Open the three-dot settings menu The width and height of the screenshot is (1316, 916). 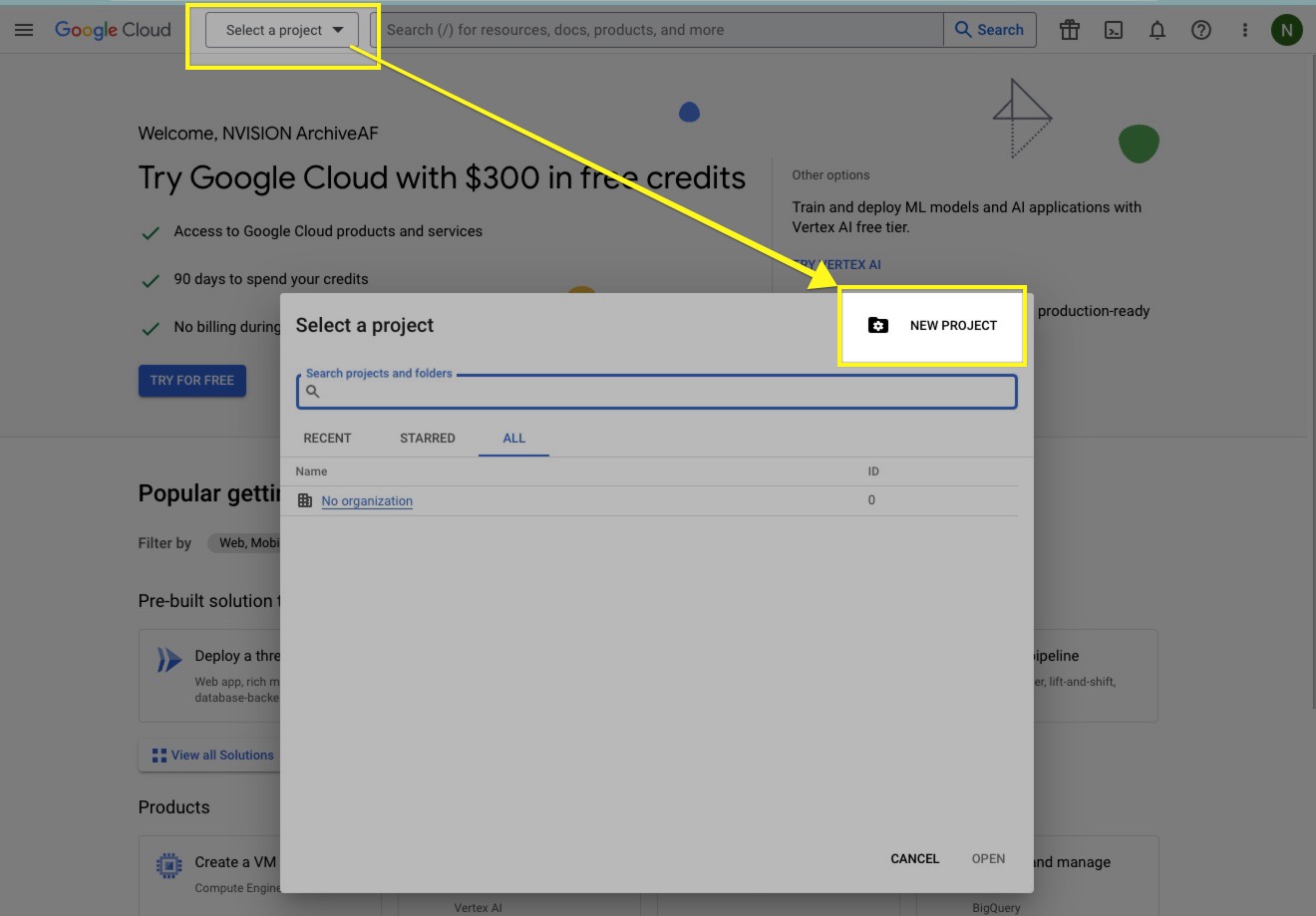(x=1244, y=30)
